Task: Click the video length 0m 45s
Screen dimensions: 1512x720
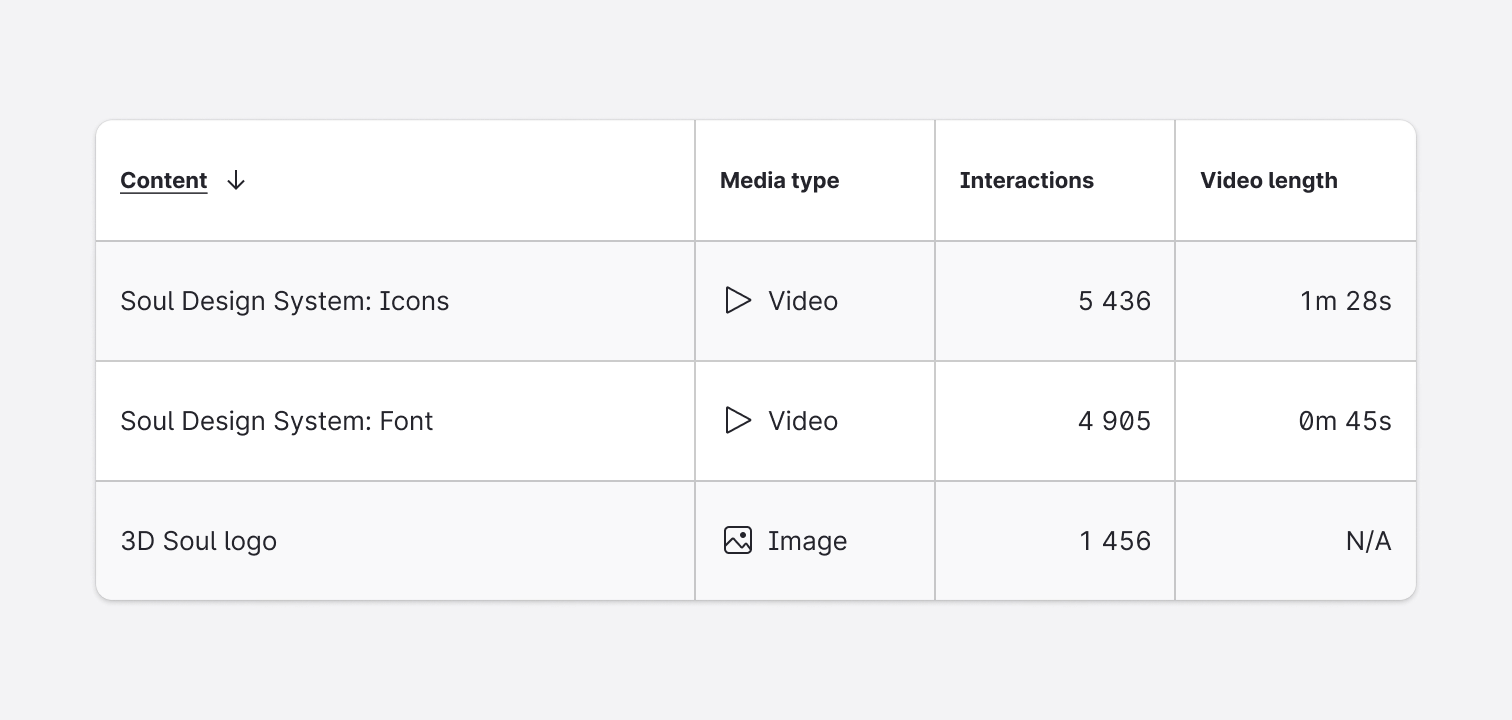Action: click(1344, 420)
